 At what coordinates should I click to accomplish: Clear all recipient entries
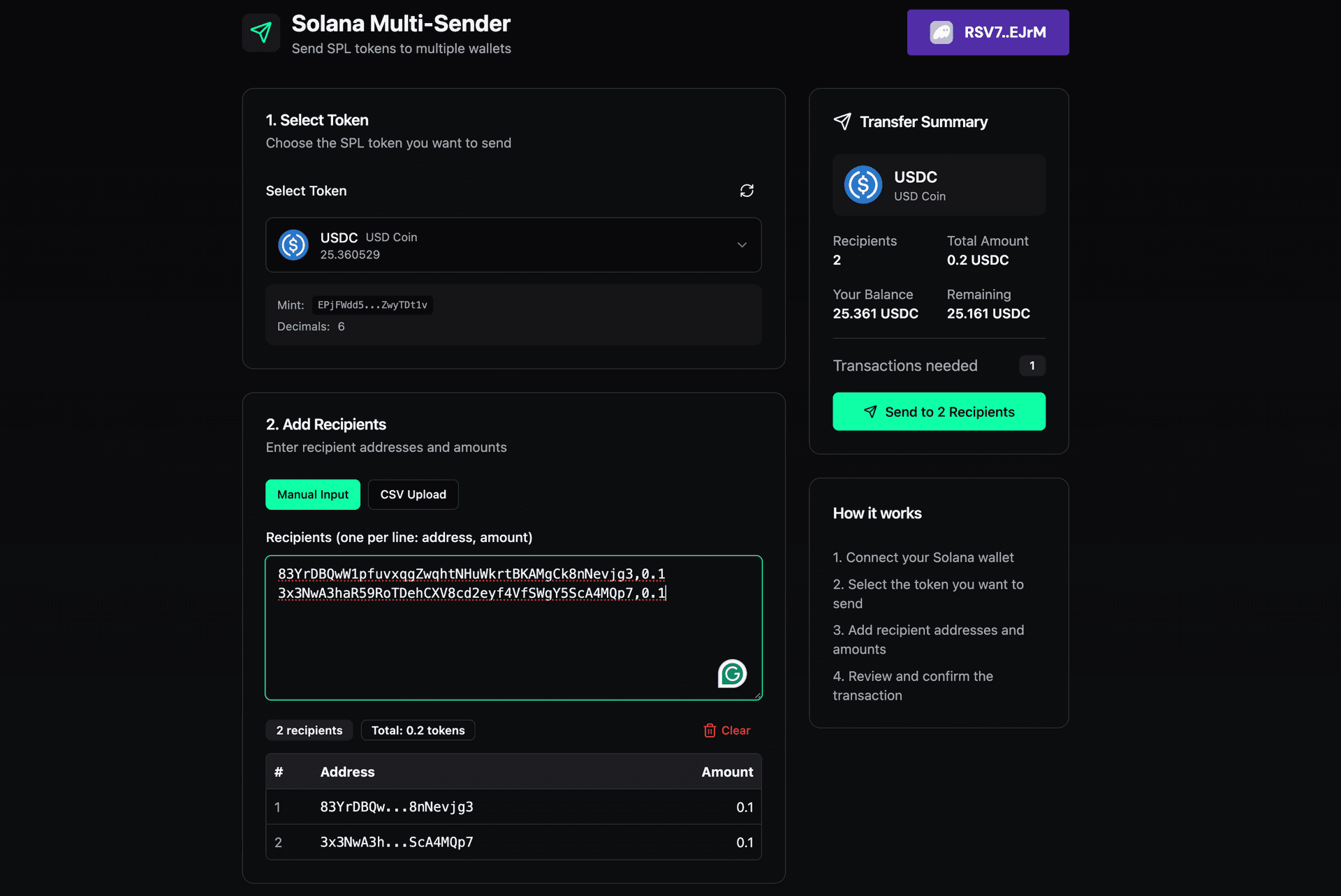(726, 730)
